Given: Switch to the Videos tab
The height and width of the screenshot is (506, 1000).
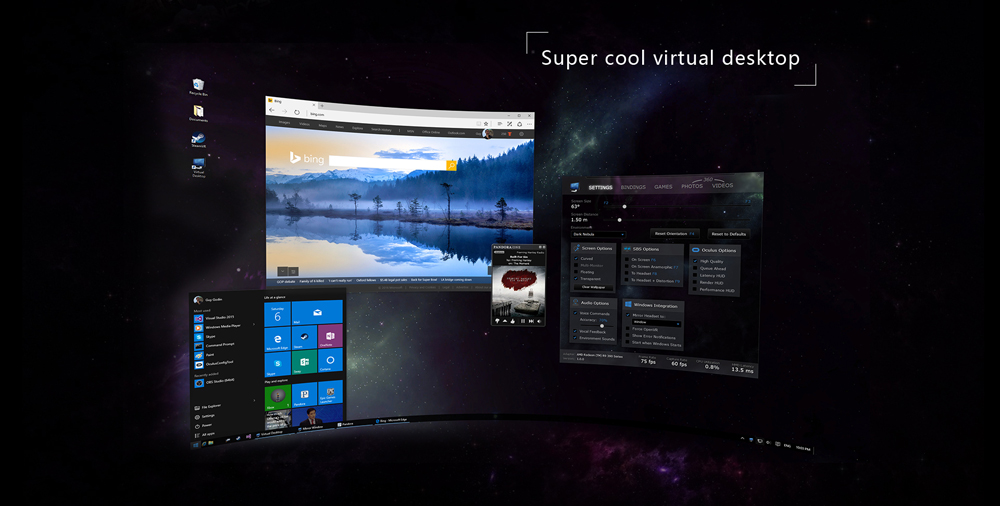Looking at the screenshot, I should pos(723,186).
